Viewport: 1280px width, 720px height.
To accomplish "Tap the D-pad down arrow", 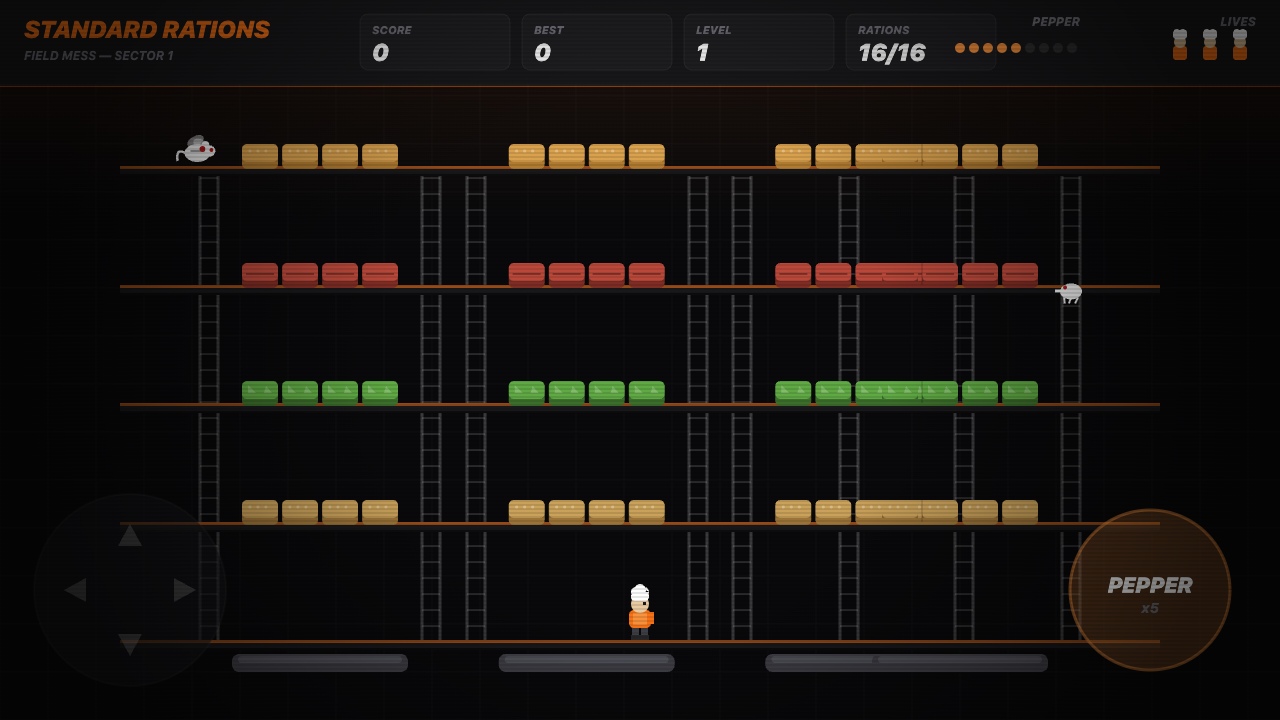I will [x=130, y=645].
